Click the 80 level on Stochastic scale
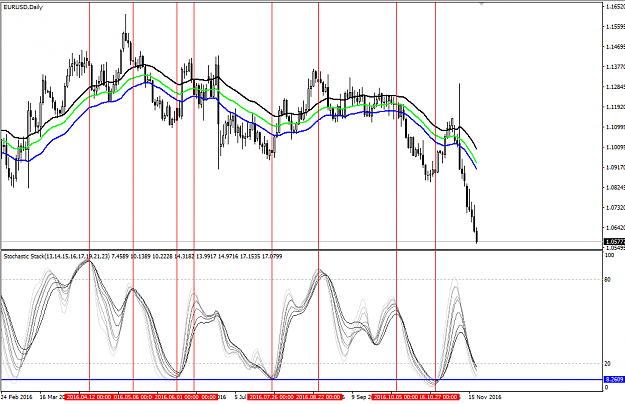This screenshot has height=404, width=625. point(607,280)
